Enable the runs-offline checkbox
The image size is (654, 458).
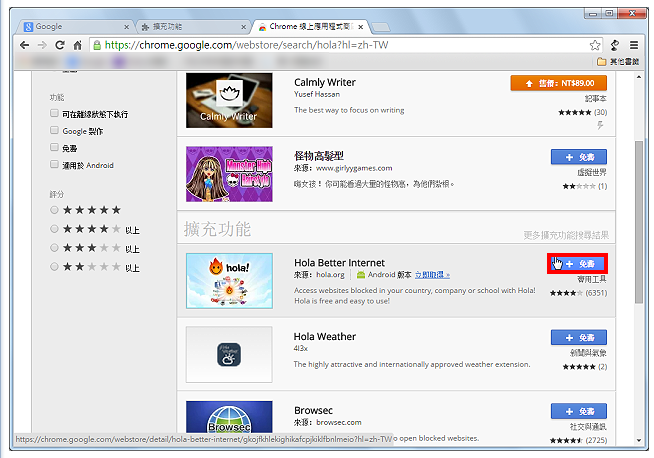tap(54, 113)
